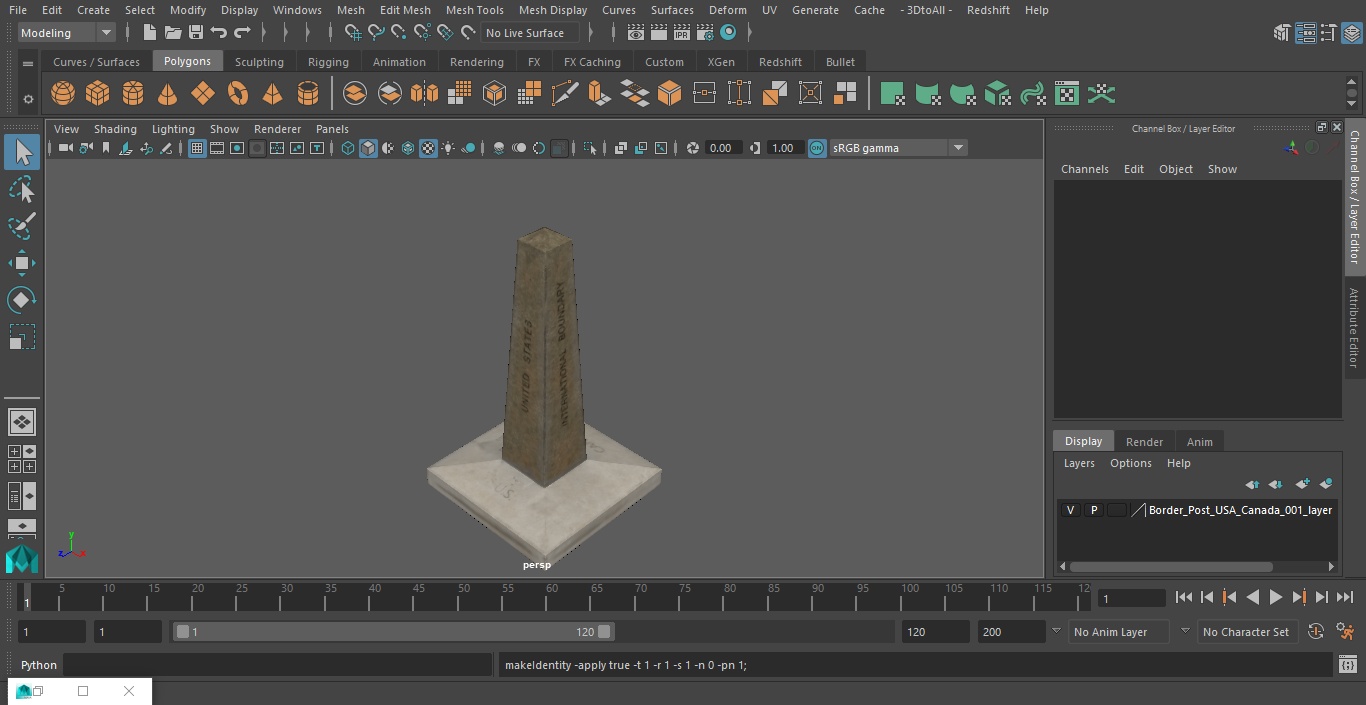The height and width of the screenshot is (705, 1366).
Task: Toggle wireframe display in viewport toolbar
Action: pos(347,148)
